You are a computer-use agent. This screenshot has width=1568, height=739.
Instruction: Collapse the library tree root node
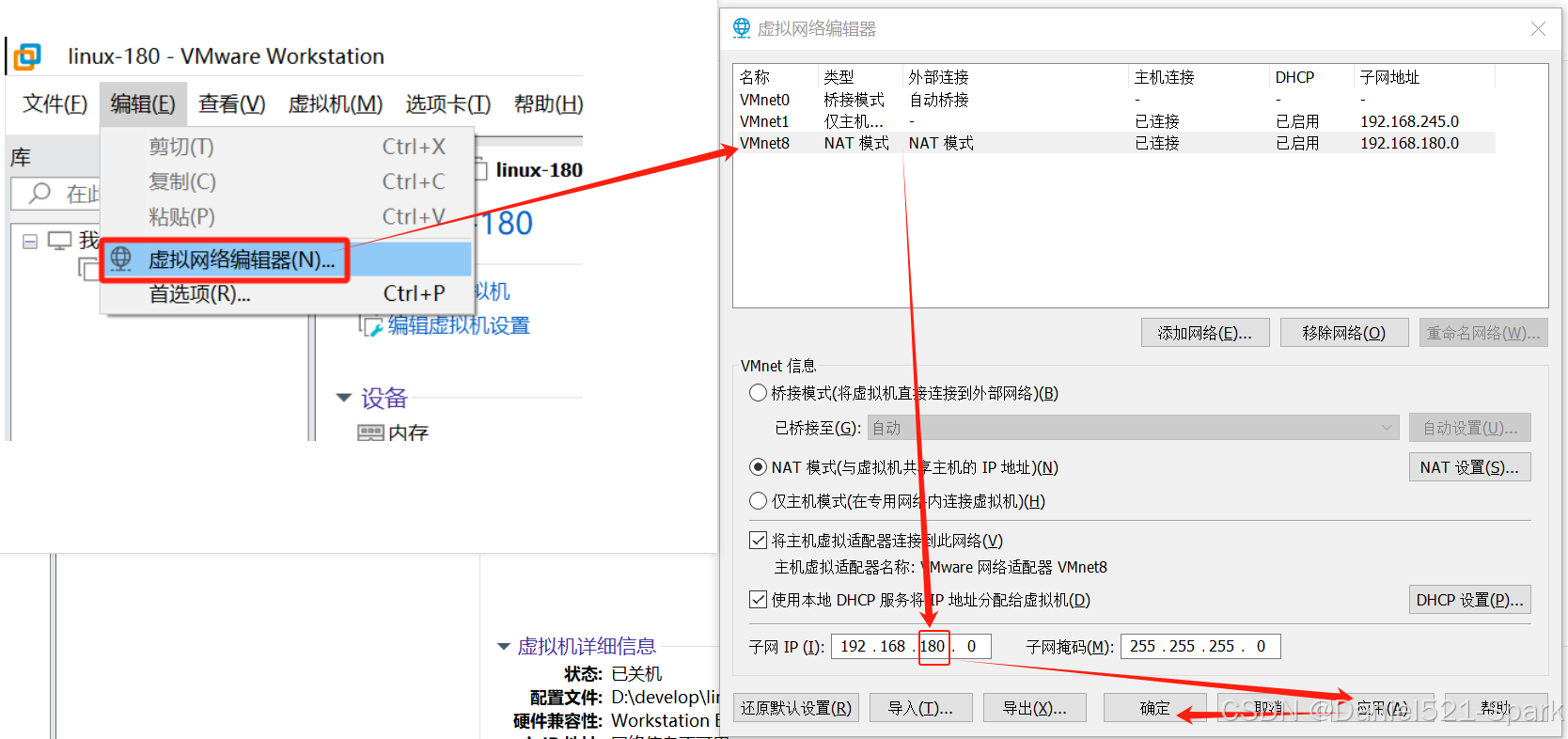pos(30,242)
